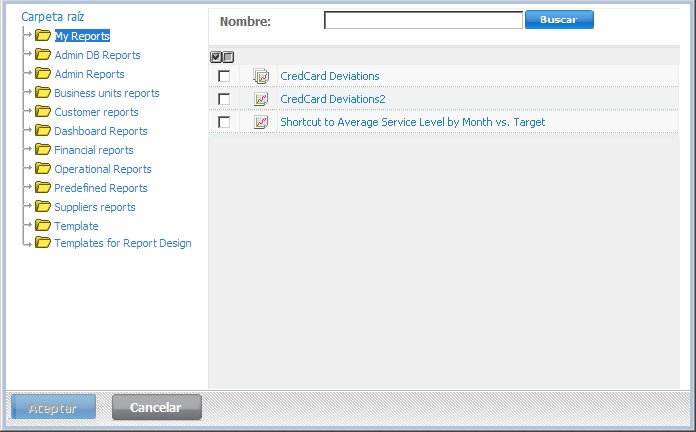This screenshot has width=696, height=432.
Task: Focus the Nombre search input field
Action: tap(423, 20)
